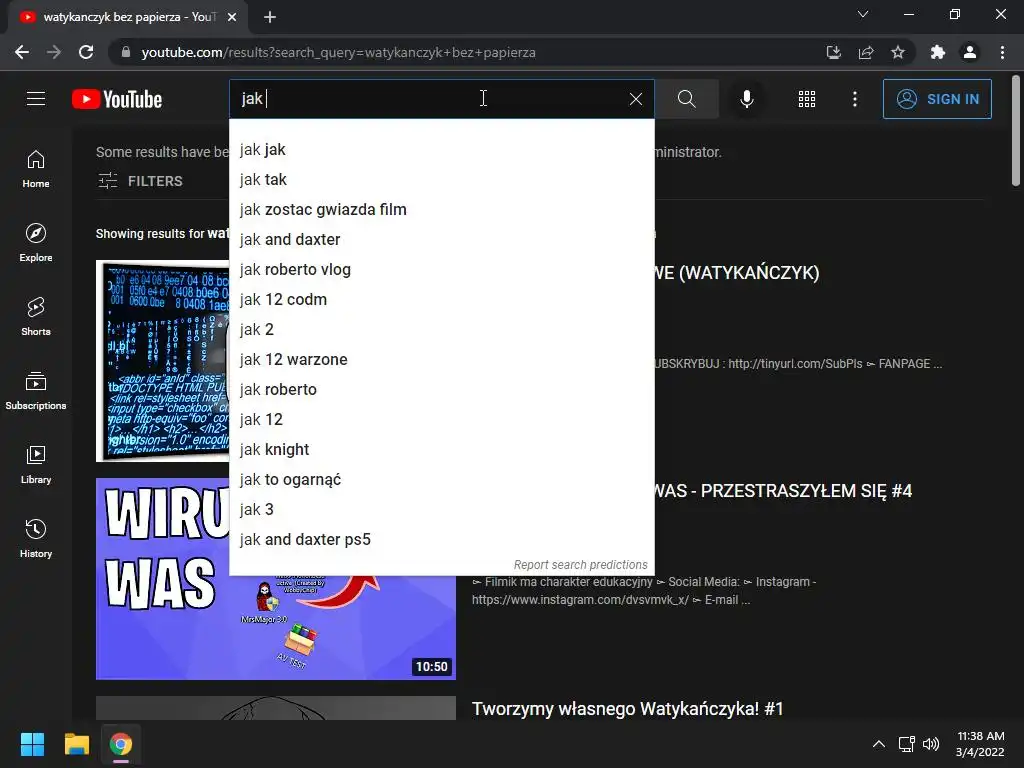This screenshot has height=768, width=1024.
Task: Select suggestion 'jak 3'
Action: (442, 510)
